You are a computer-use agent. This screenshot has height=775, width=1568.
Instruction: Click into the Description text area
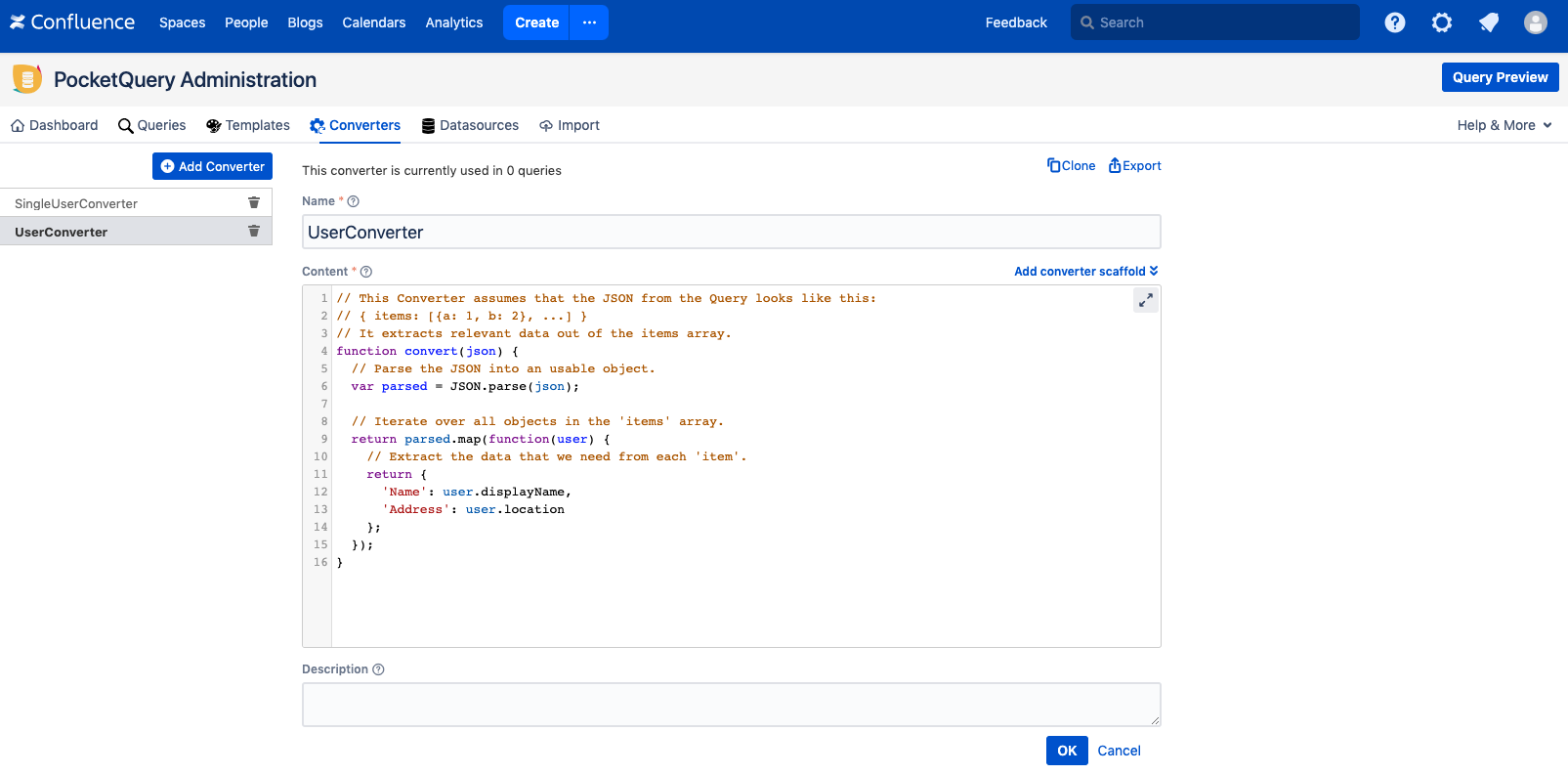(731, 705)
